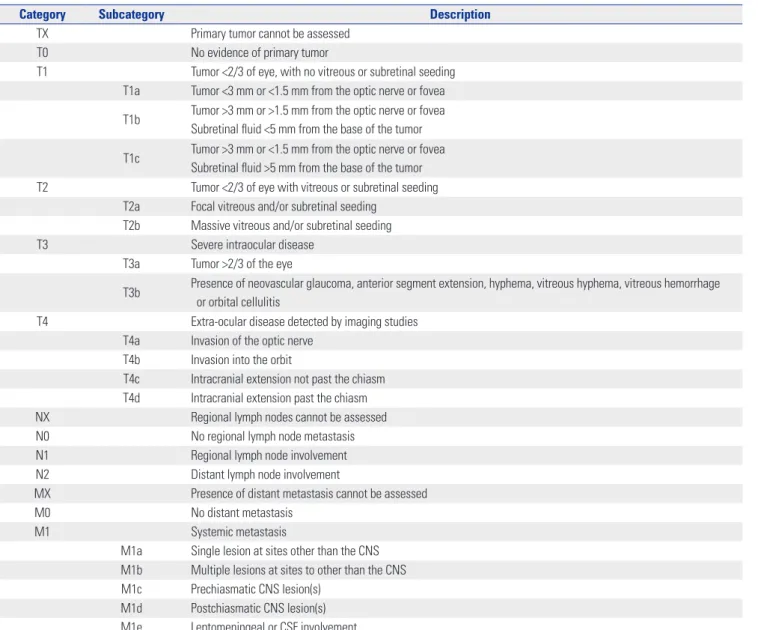758x630 pixels.
Task: Click 'Single lesion at sites other than CNS'
Action: (x=285, y=551)
